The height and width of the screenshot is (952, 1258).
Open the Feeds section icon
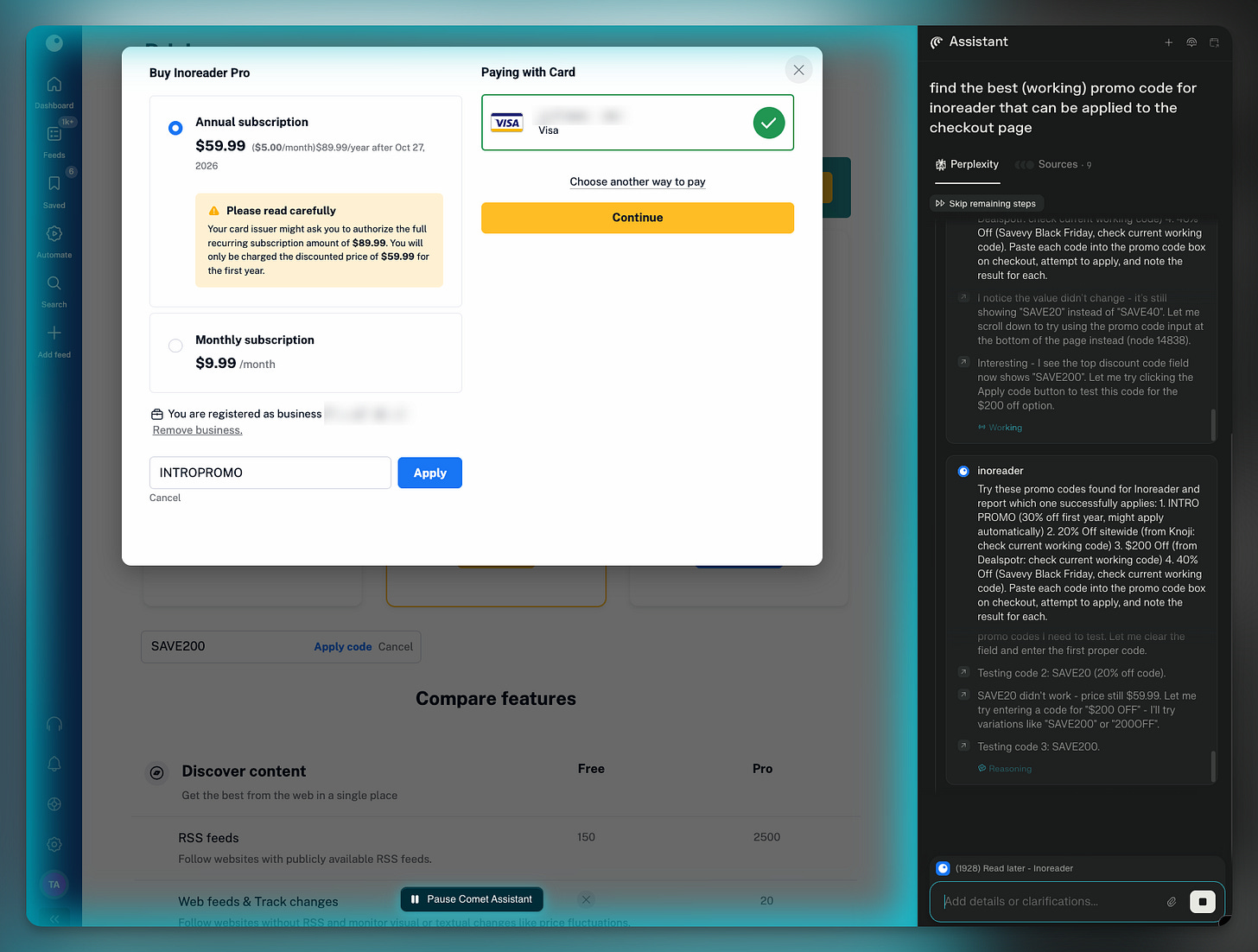coord(54,134)
